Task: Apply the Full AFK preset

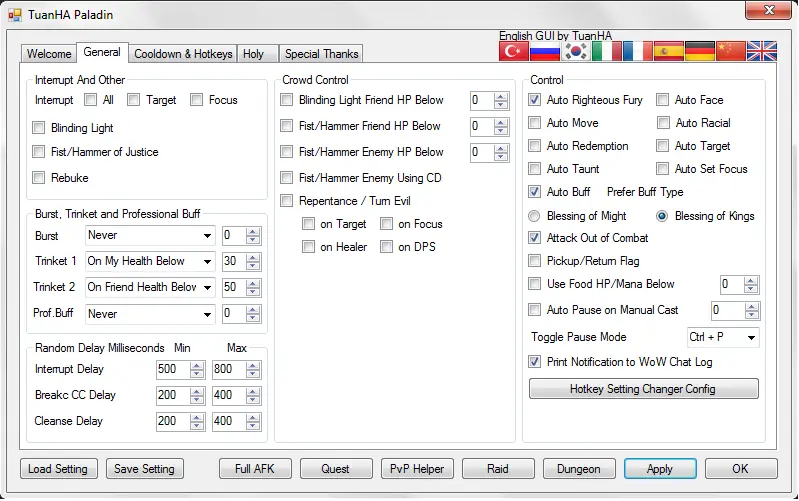Action: coord(255,469)
